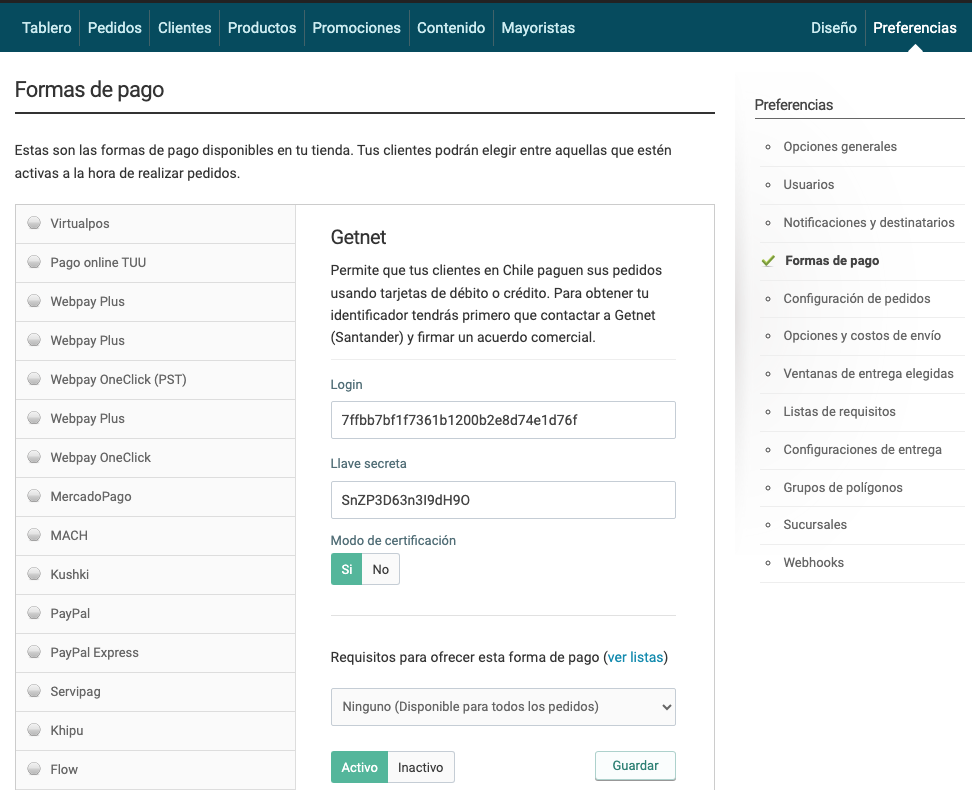Click status dot beside Webpay OneClick (PST)
The image size is (972, 790).
(x=34, y=379)
